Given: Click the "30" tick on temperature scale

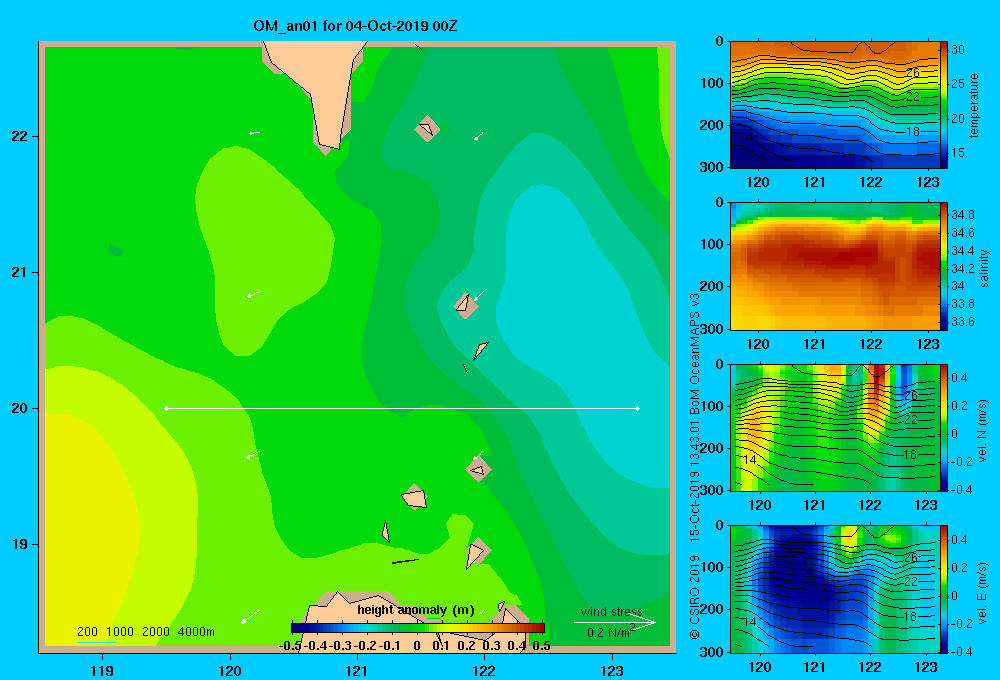Looking at the screenshot, I should tap(958, 50).
